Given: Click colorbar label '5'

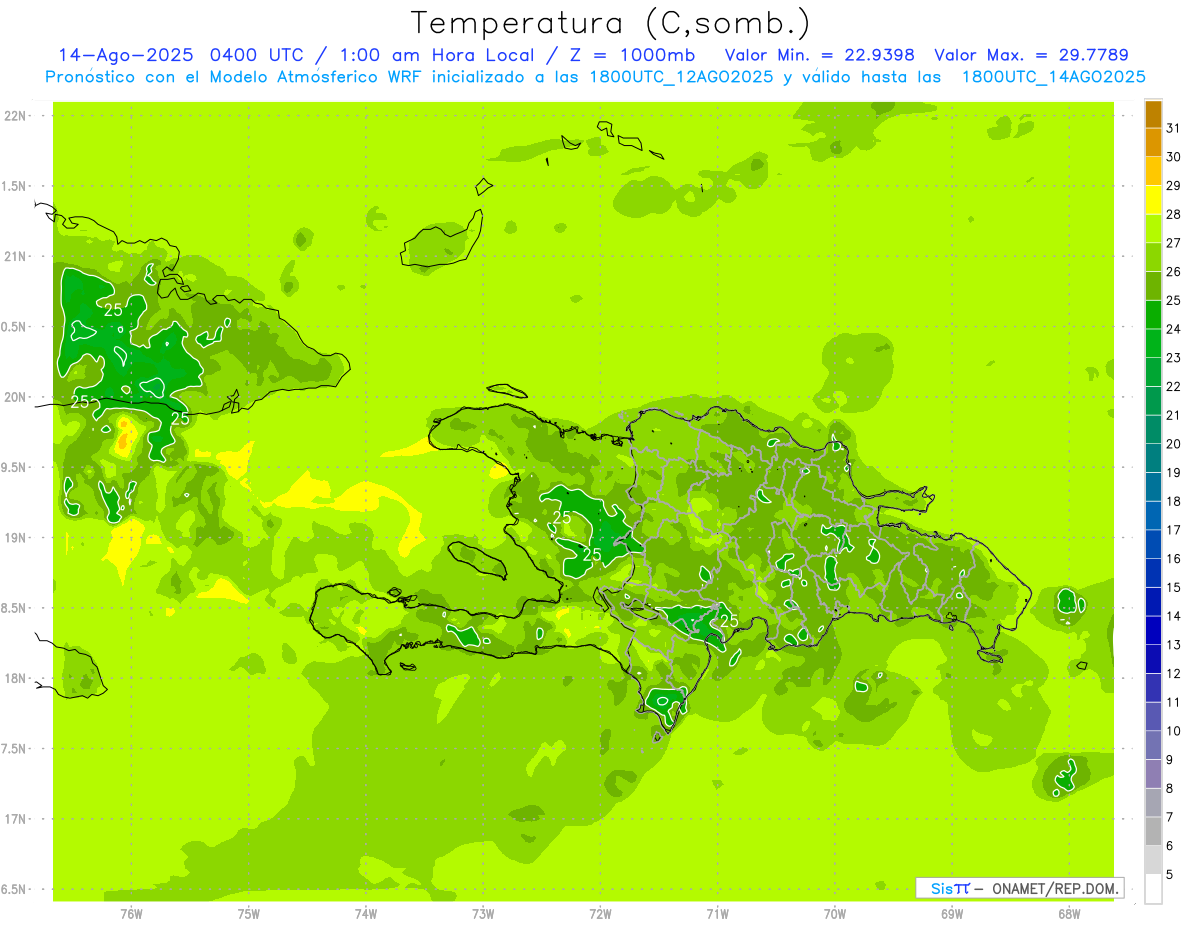Looking at the screenshot, I should 1170,875.
